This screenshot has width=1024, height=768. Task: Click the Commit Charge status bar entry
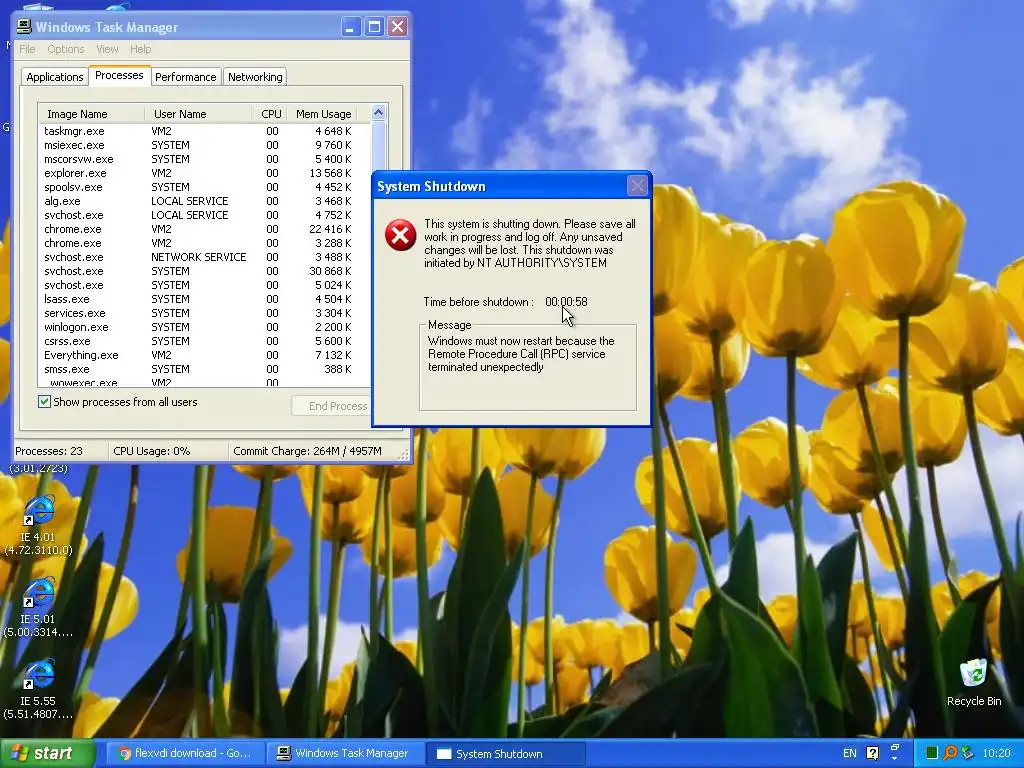pos(313,451)
